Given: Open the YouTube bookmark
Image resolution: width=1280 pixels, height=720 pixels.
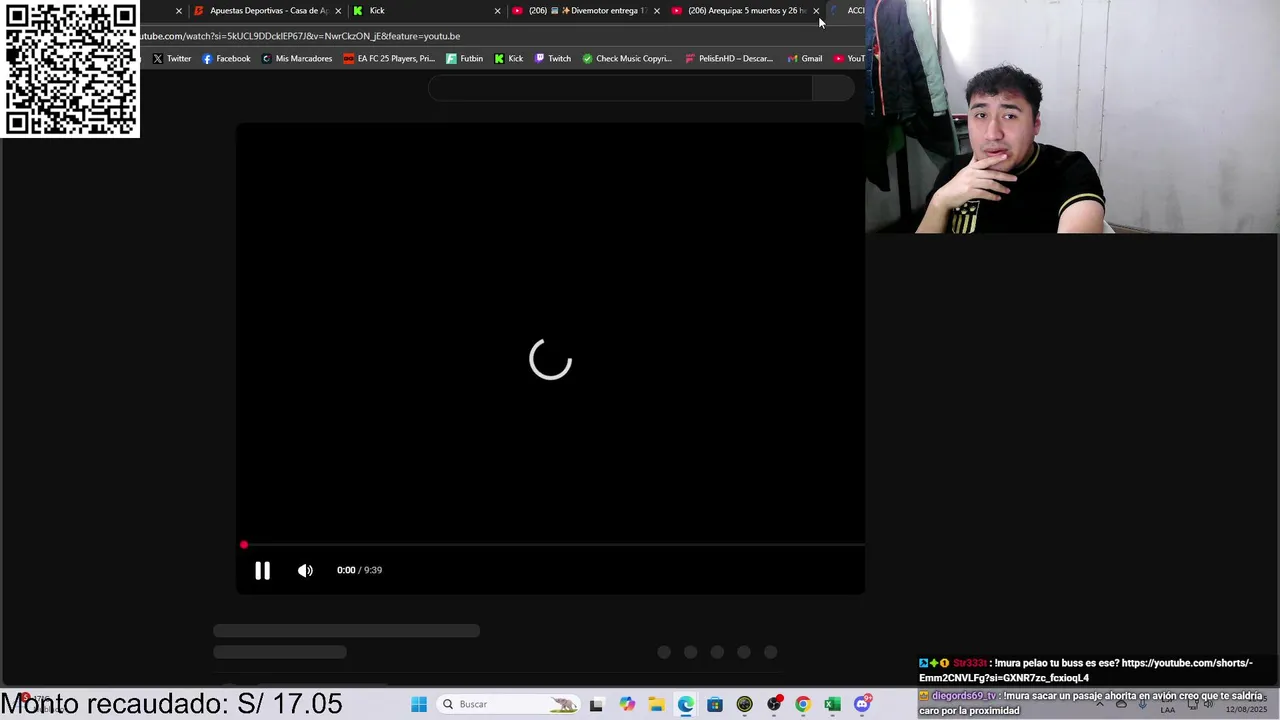Looking at the screenshot, I should [x=849, y=59].
